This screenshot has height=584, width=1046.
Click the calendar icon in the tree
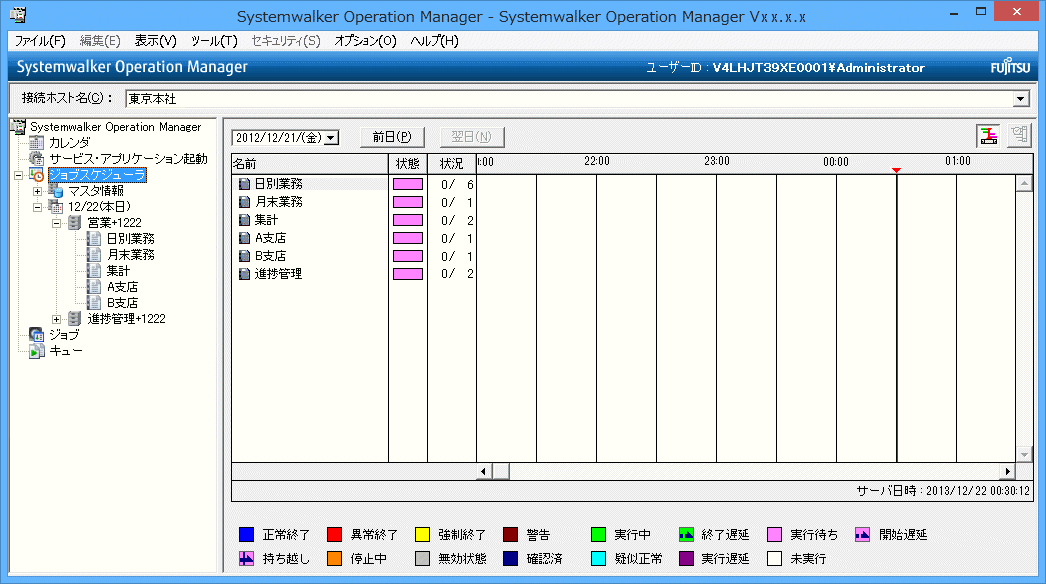coord(37,143)
